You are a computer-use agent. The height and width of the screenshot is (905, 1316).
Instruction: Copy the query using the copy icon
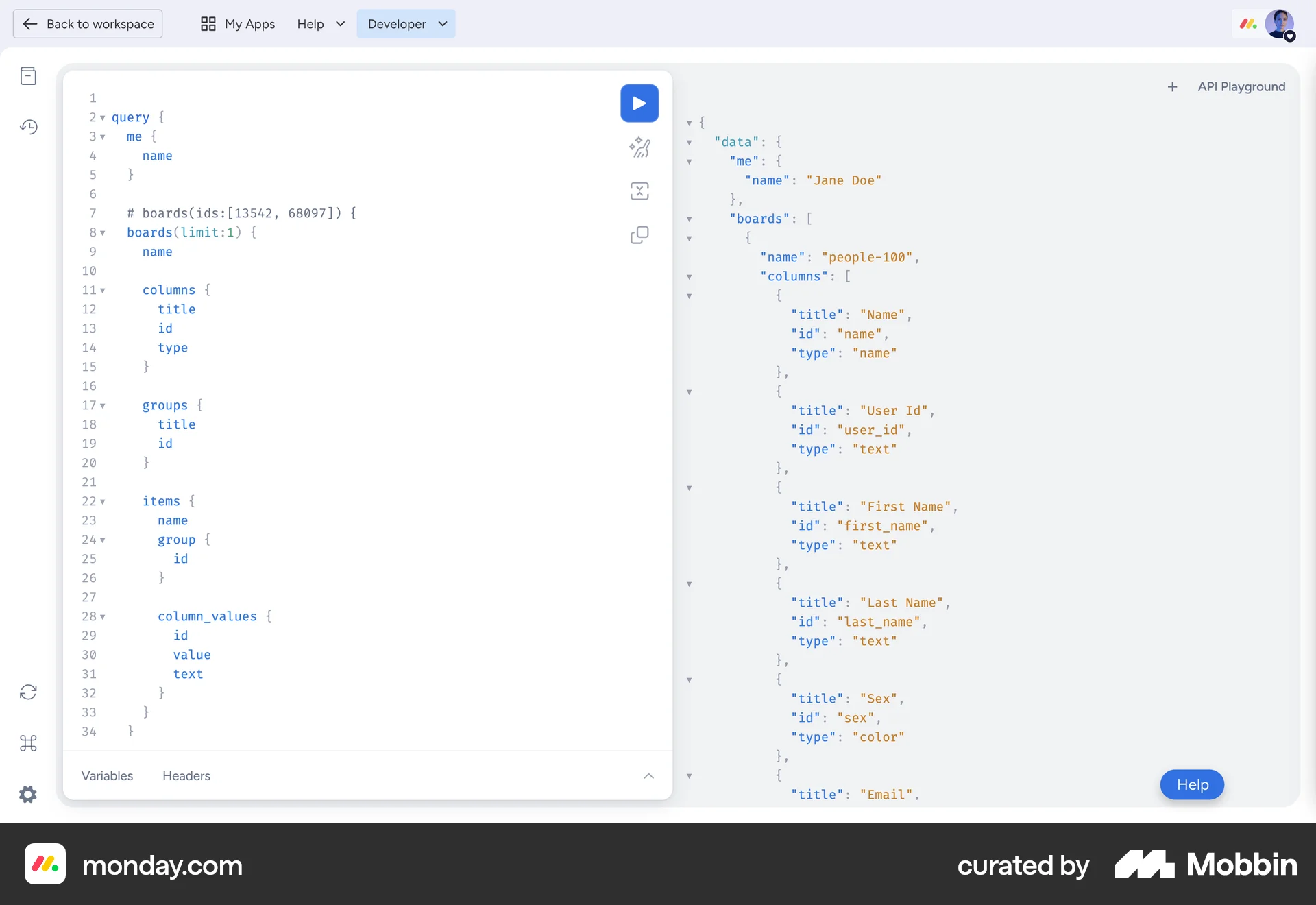(639, 235)
